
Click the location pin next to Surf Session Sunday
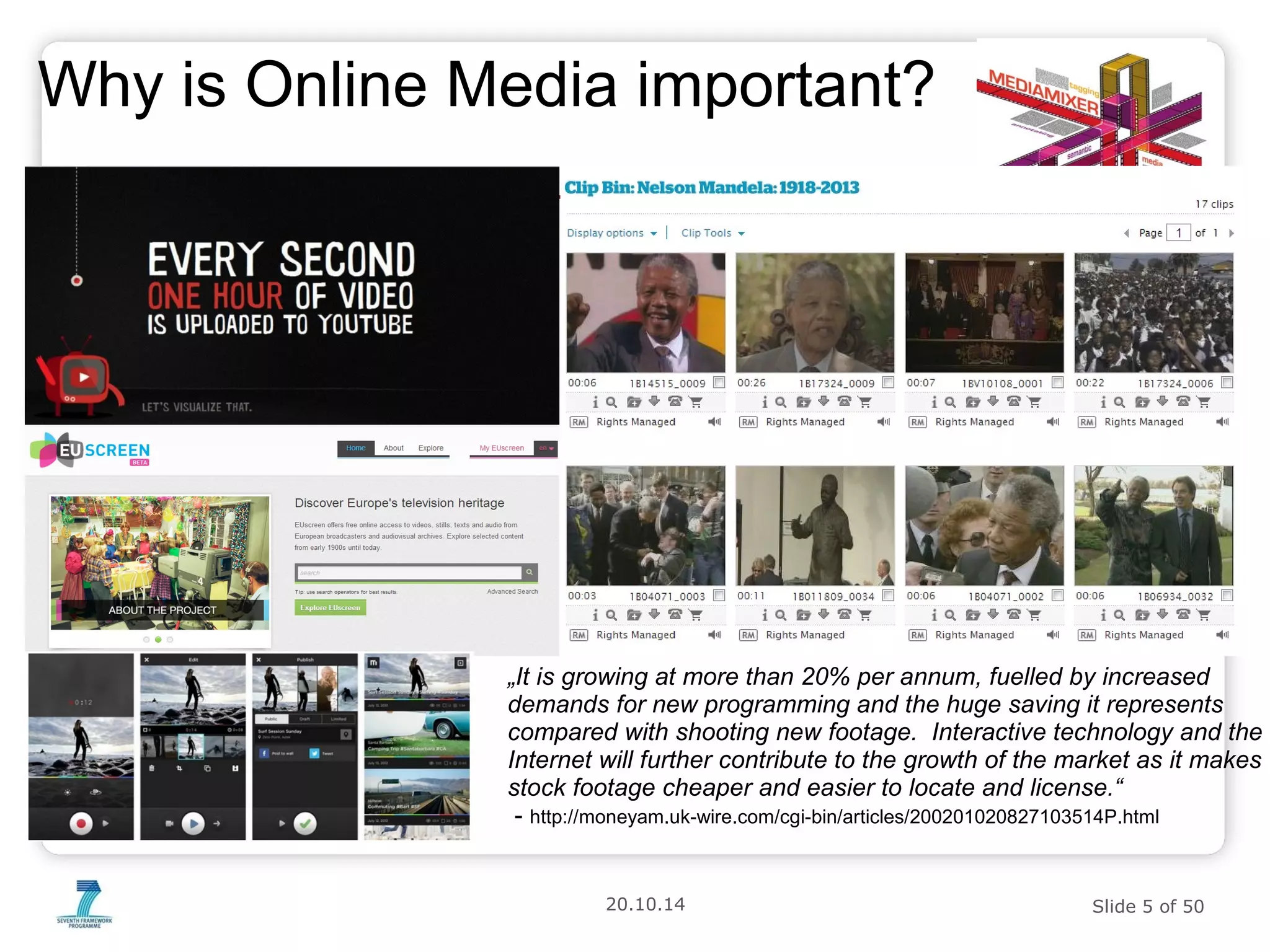point(346,734)
